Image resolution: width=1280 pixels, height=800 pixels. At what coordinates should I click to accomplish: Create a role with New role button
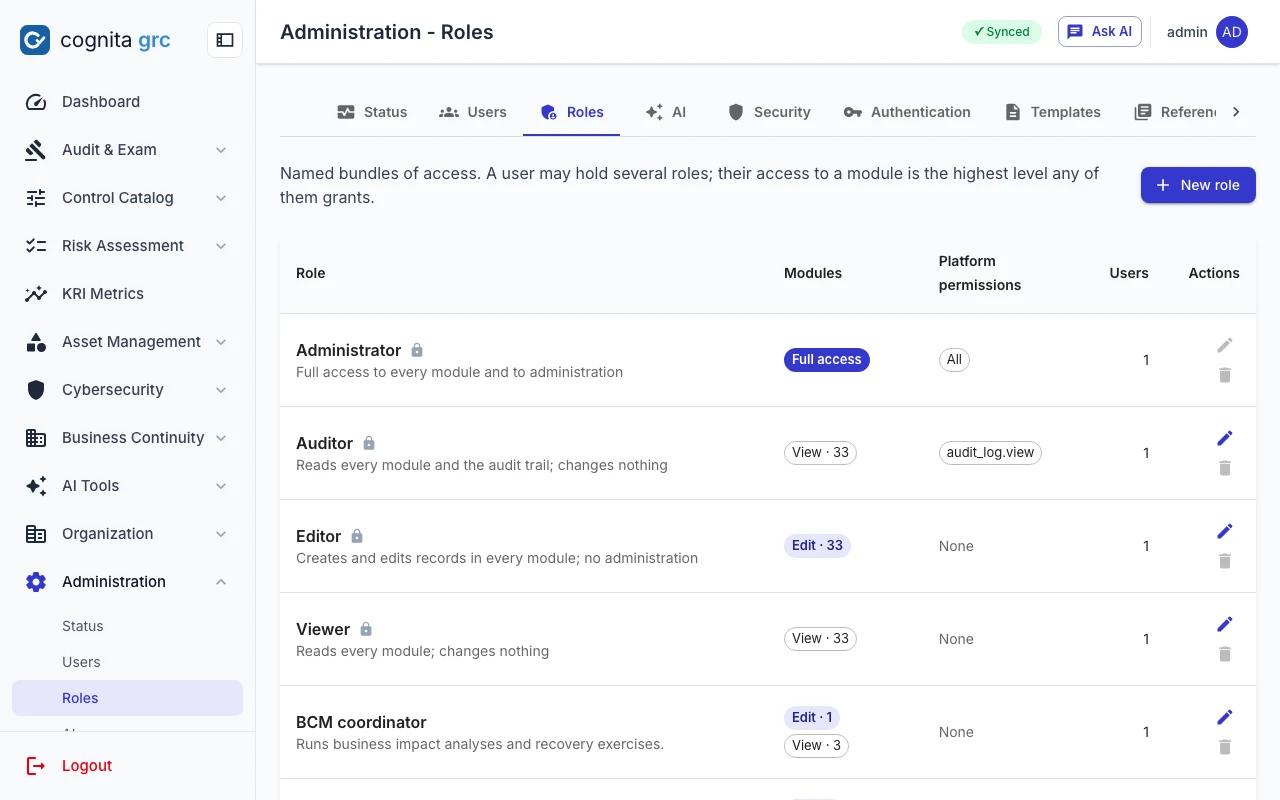pos(1198,185)
